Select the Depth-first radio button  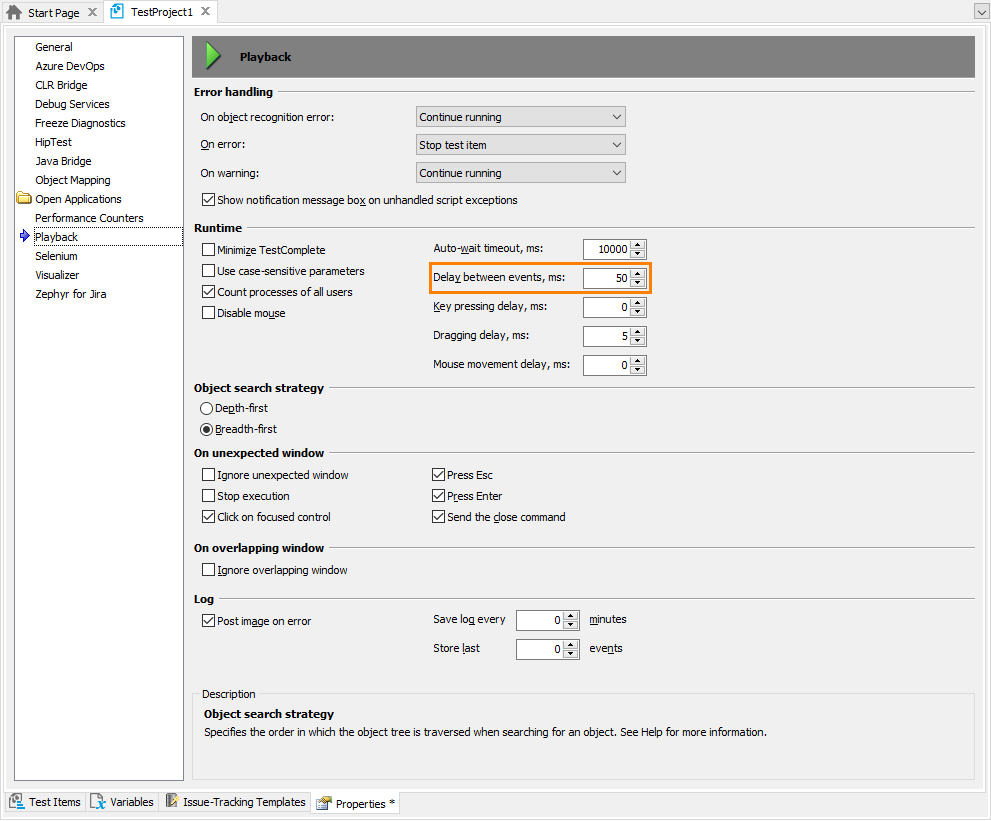pyautogui.click(x=207, y=408)
